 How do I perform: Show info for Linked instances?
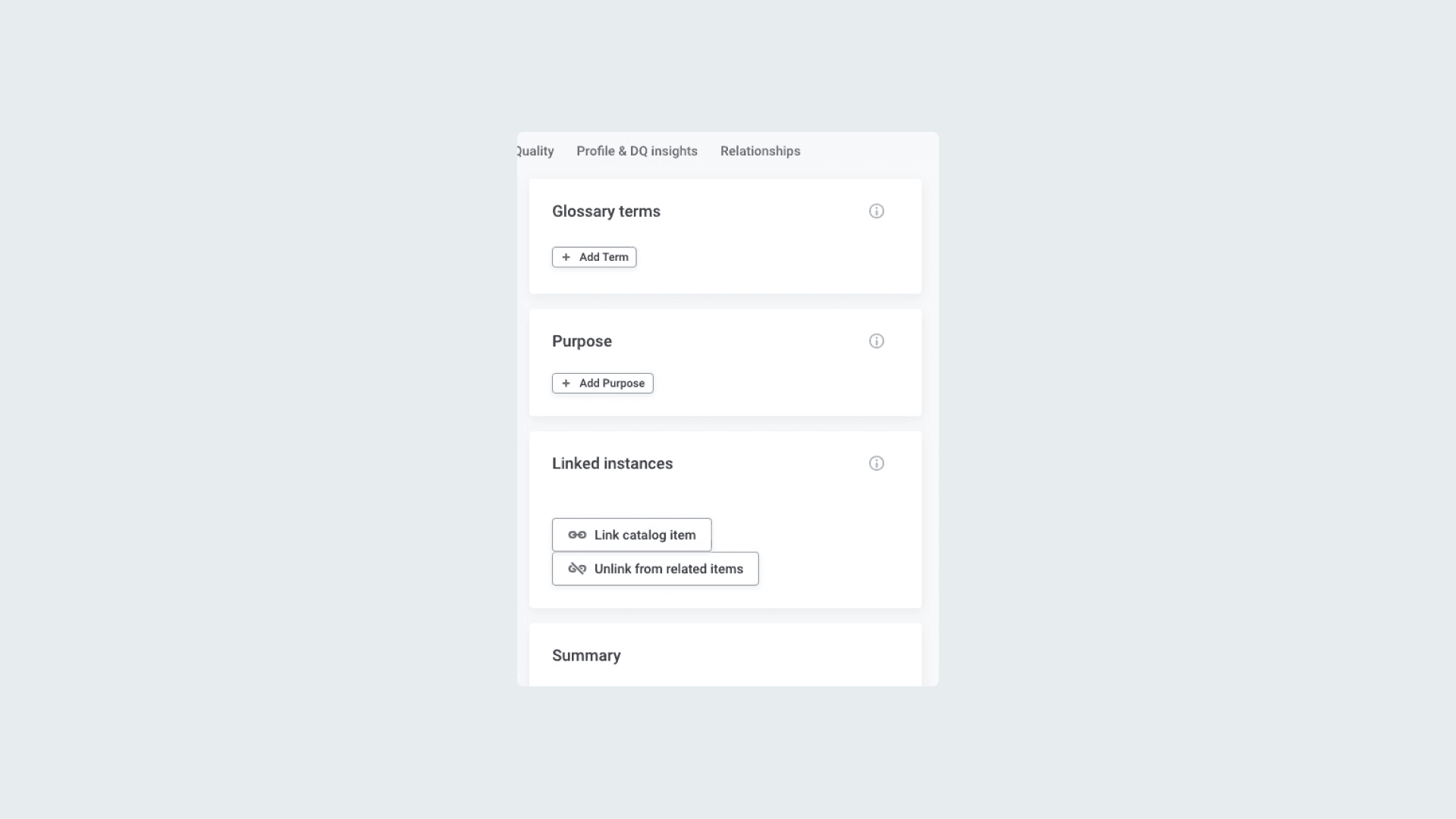877,463
